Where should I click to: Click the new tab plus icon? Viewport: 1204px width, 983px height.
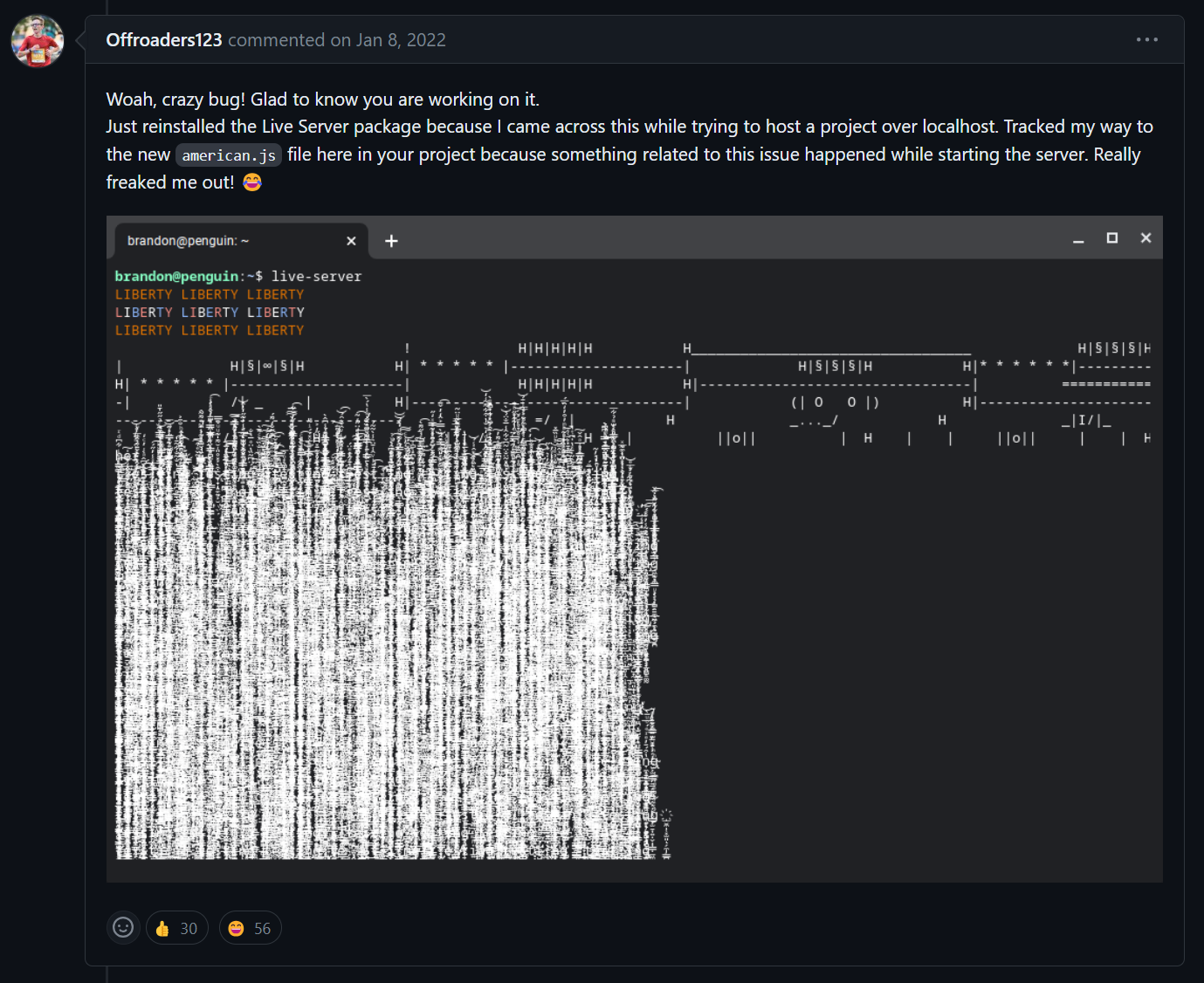391,240
